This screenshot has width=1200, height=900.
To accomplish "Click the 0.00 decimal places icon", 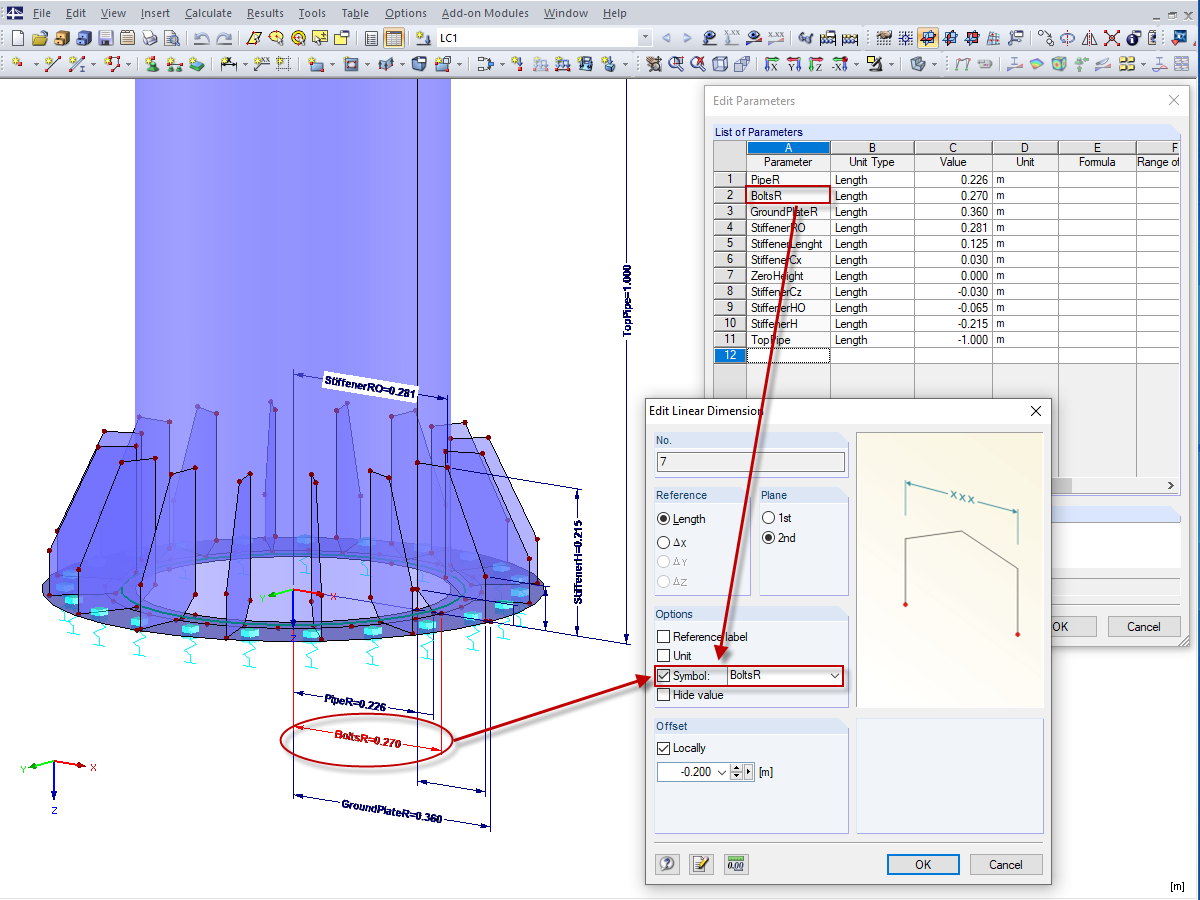I will [737, 864].
